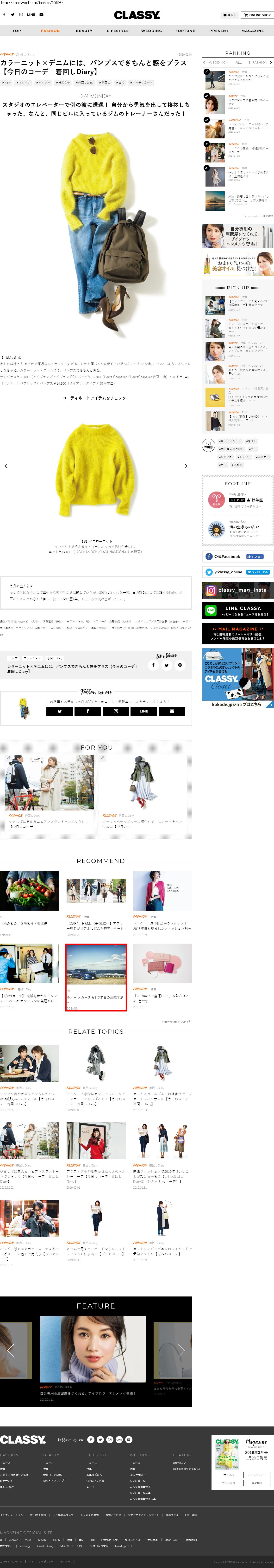The image size is (274, 1568).
Task: Click the mail button in the Follow us on bar
Action: pos(171,711)
